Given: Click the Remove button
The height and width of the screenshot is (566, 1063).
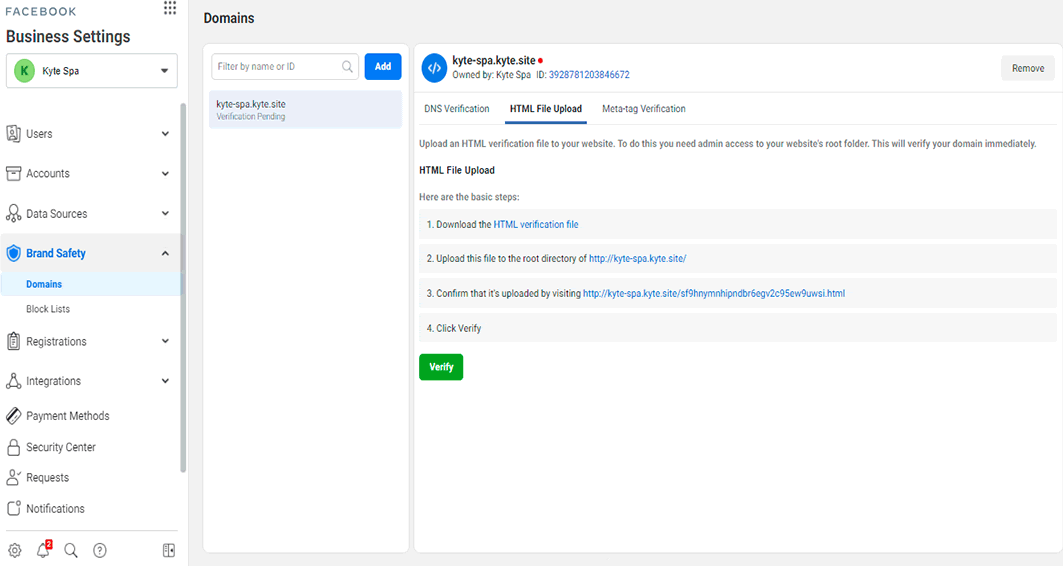Looking at the screenshot, I should coord(1028,68).
